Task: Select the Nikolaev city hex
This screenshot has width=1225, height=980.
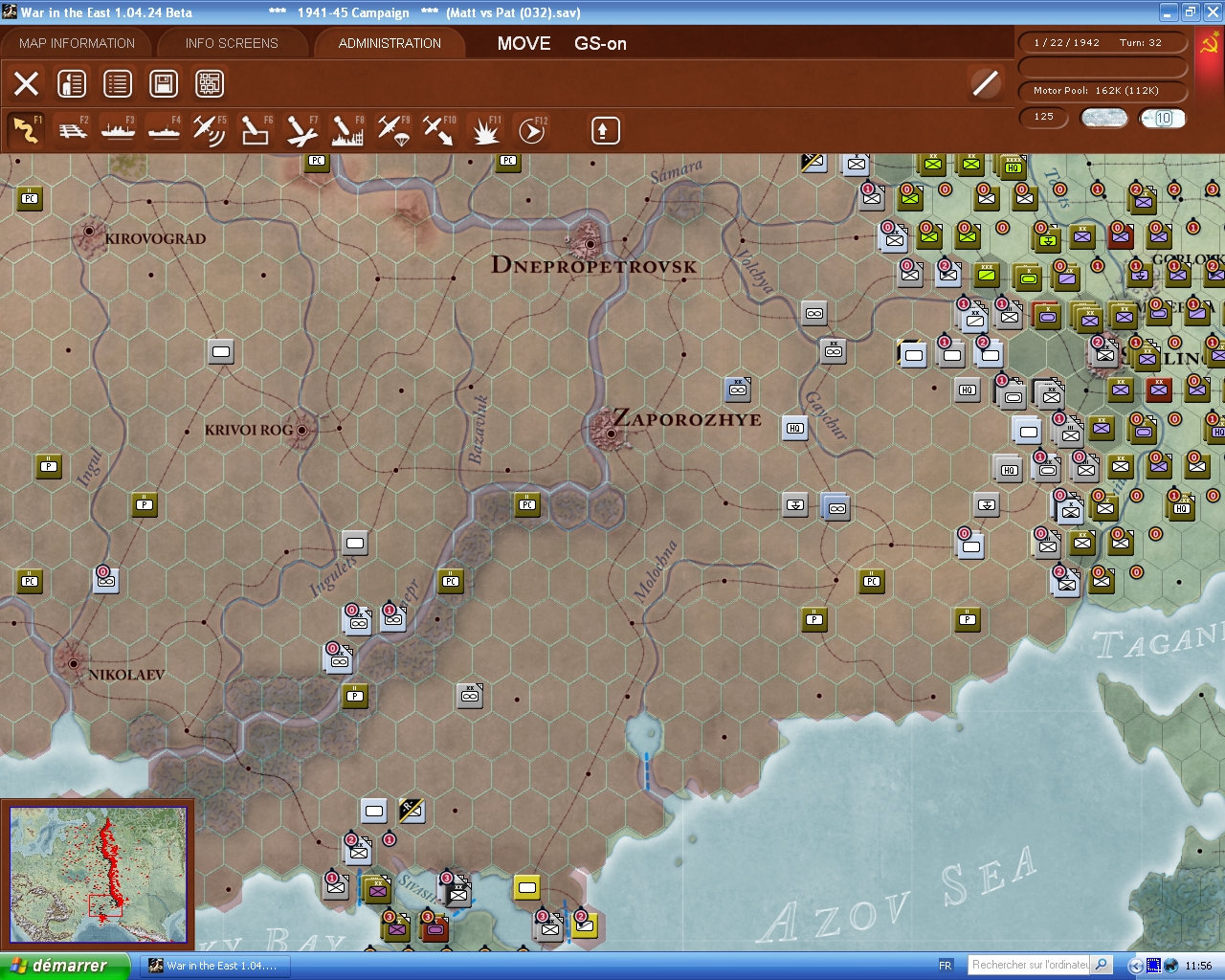Action: [x=73, y=661]
